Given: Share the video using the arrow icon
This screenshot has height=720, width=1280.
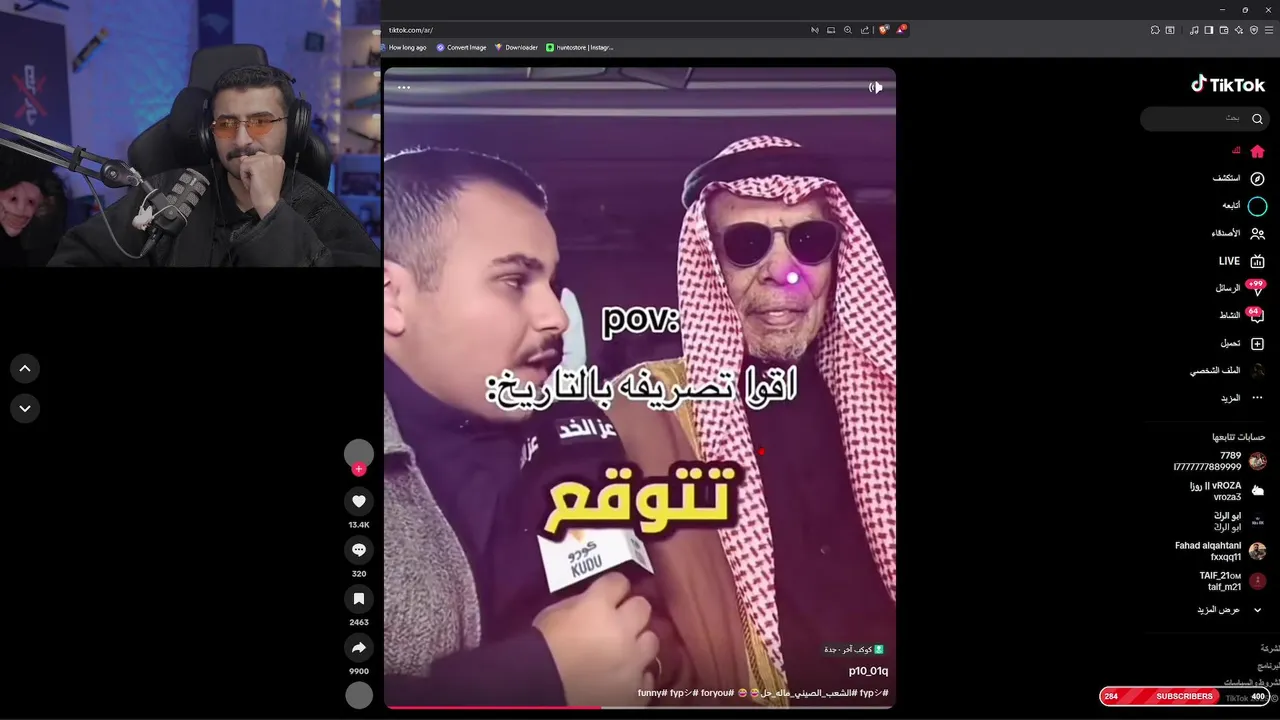Looking at the screenshot, I should (359, 647).
